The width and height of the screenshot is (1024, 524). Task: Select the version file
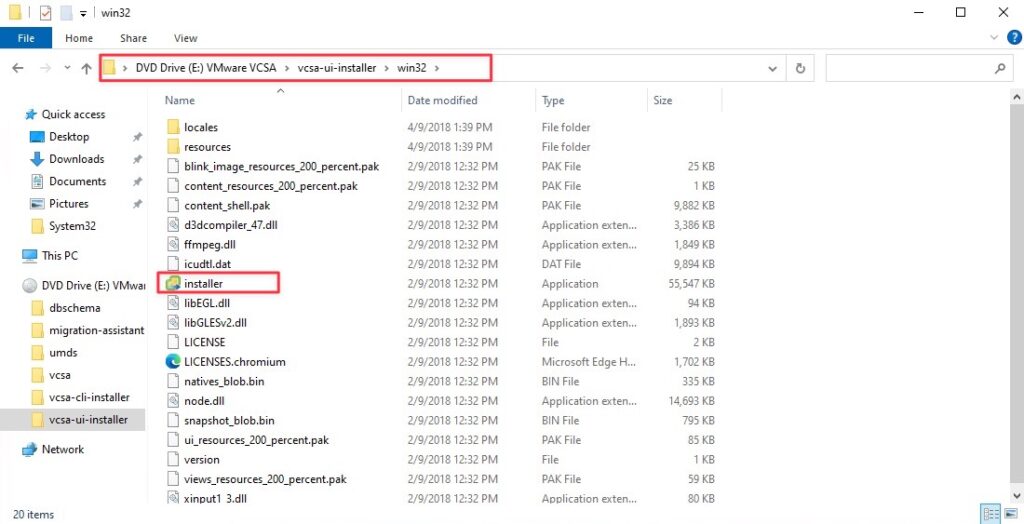pos(202,459)
